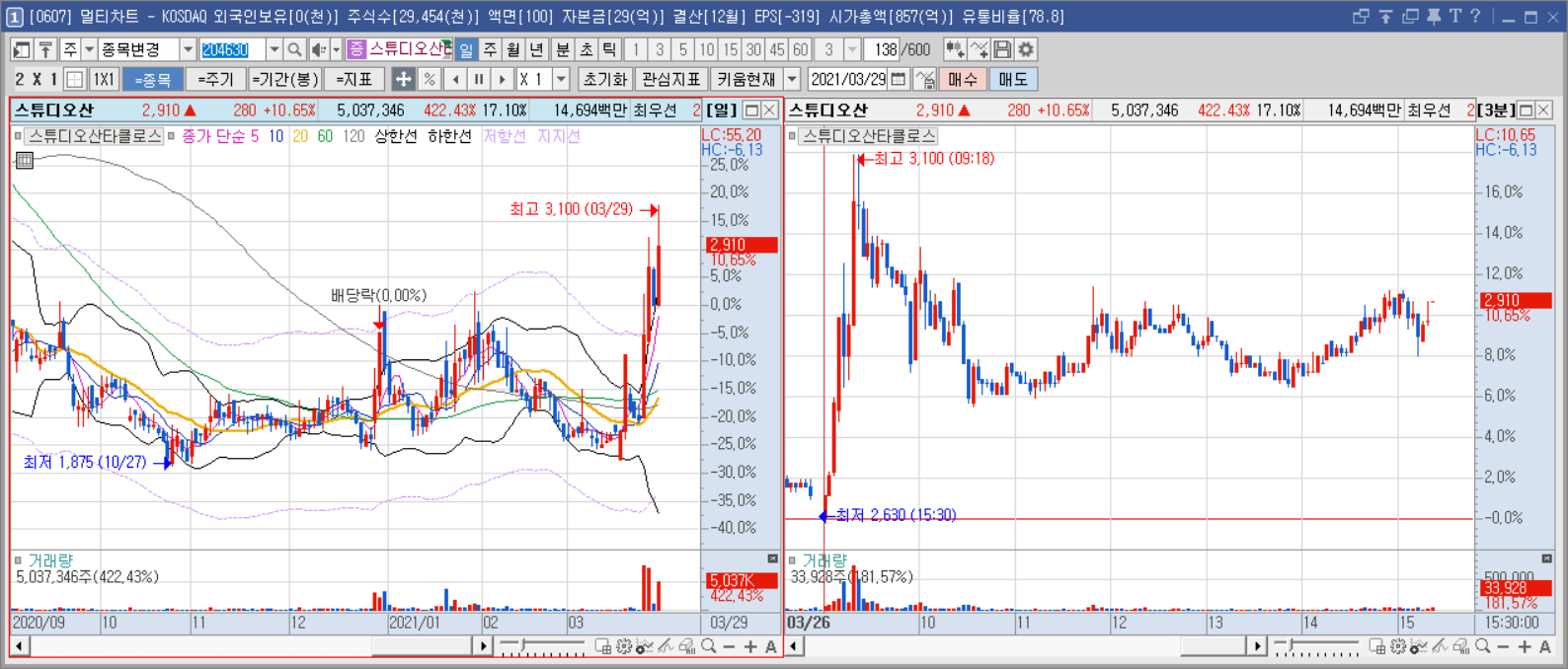
Task: Select the 틱 (tick) period button
Action: tap(609, 49)
